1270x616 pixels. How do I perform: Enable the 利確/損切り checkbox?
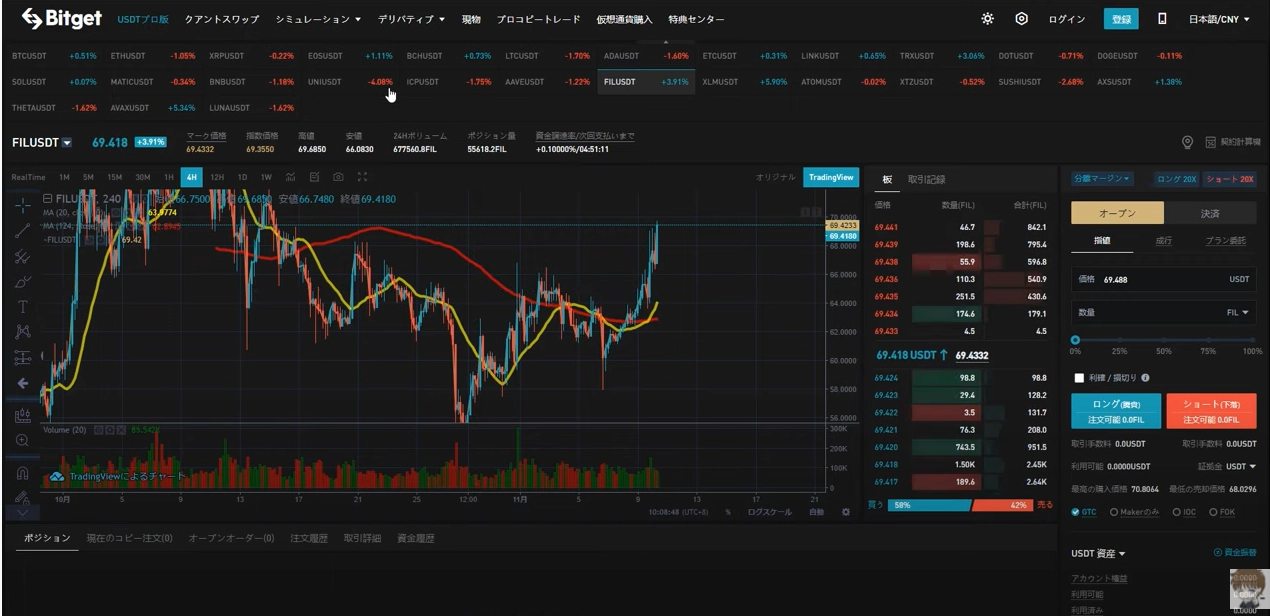tap(1079, 378)
